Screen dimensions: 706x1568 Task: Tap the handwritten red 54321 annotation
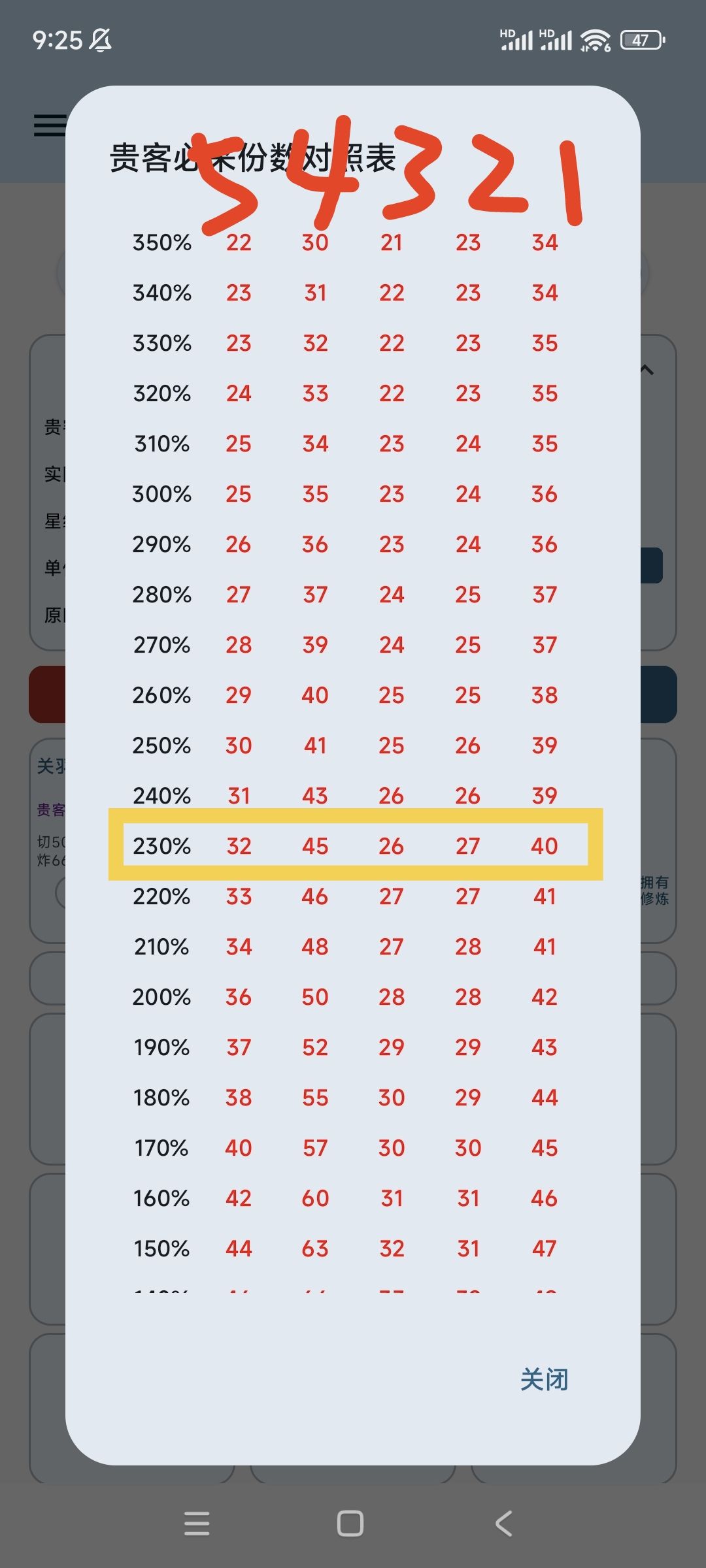pyautogui.click(x=392, y=173)
